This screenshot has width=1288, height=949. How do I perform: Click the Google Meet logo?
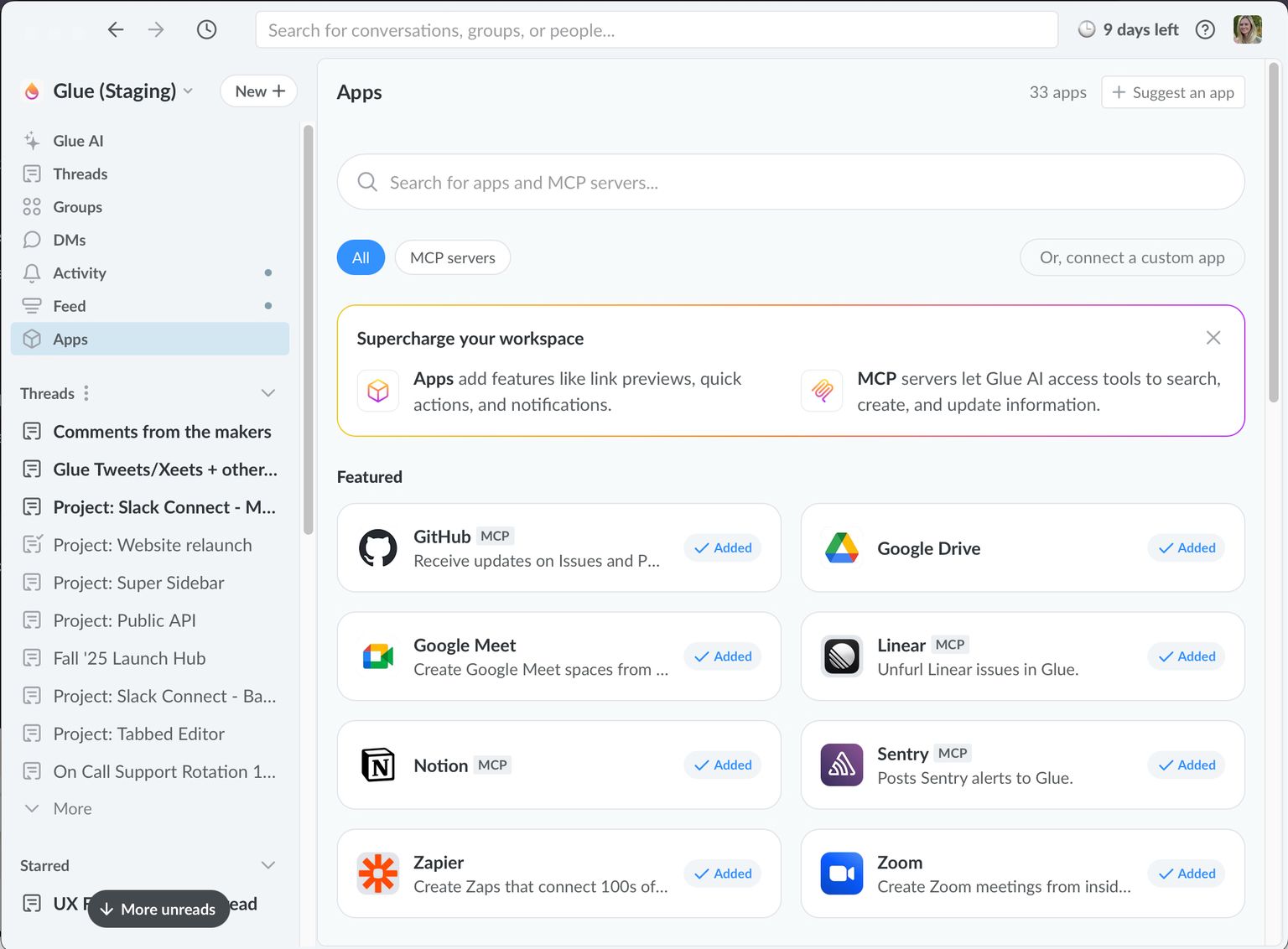(378, 656)
